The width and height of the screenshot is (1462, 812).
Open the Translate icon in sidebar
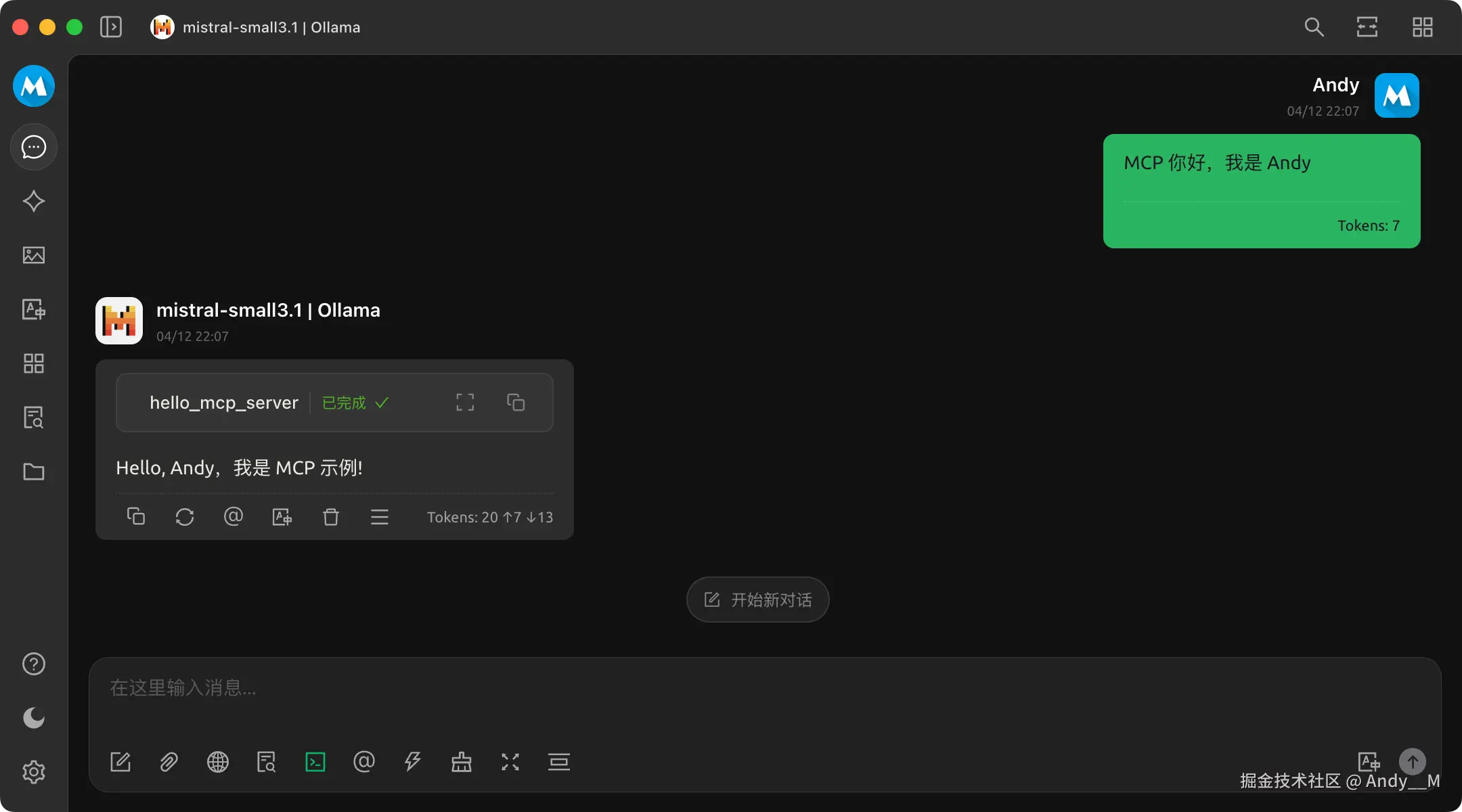pos(33,309)
